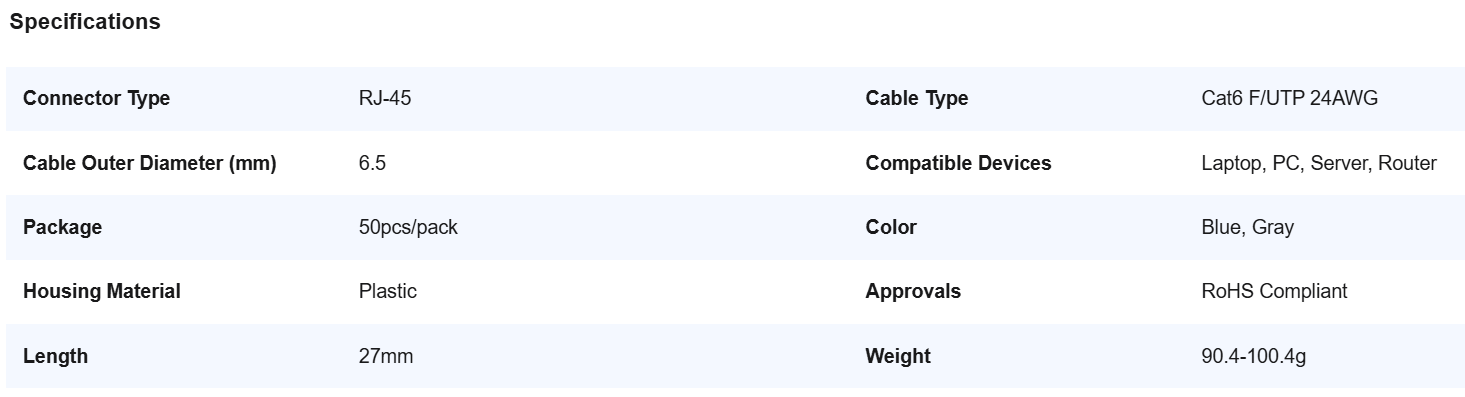Click the Specifications heading
This screenshot has width=1465, height=397.
[85, 22]
